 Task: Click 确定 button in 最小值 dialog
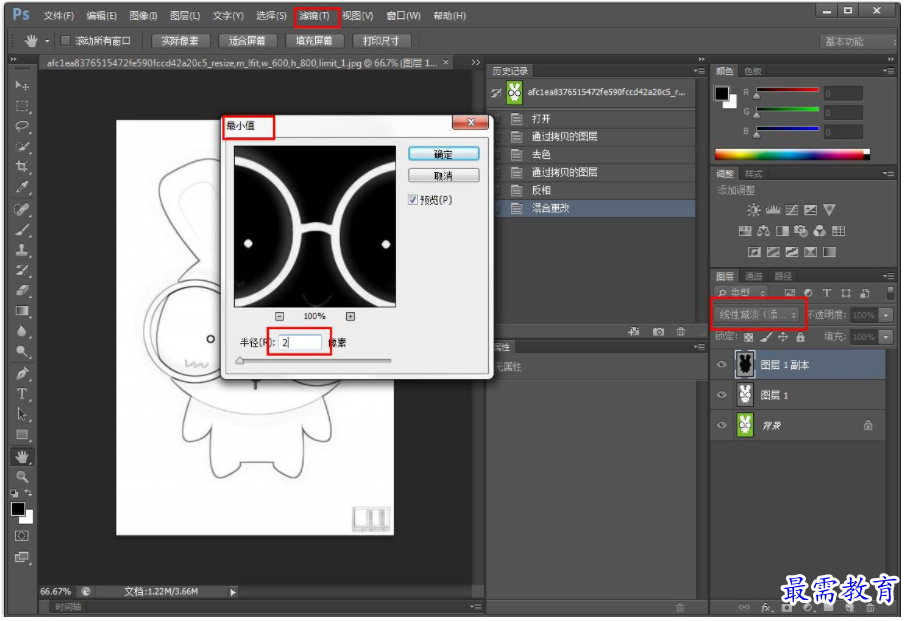click(443, 154)
